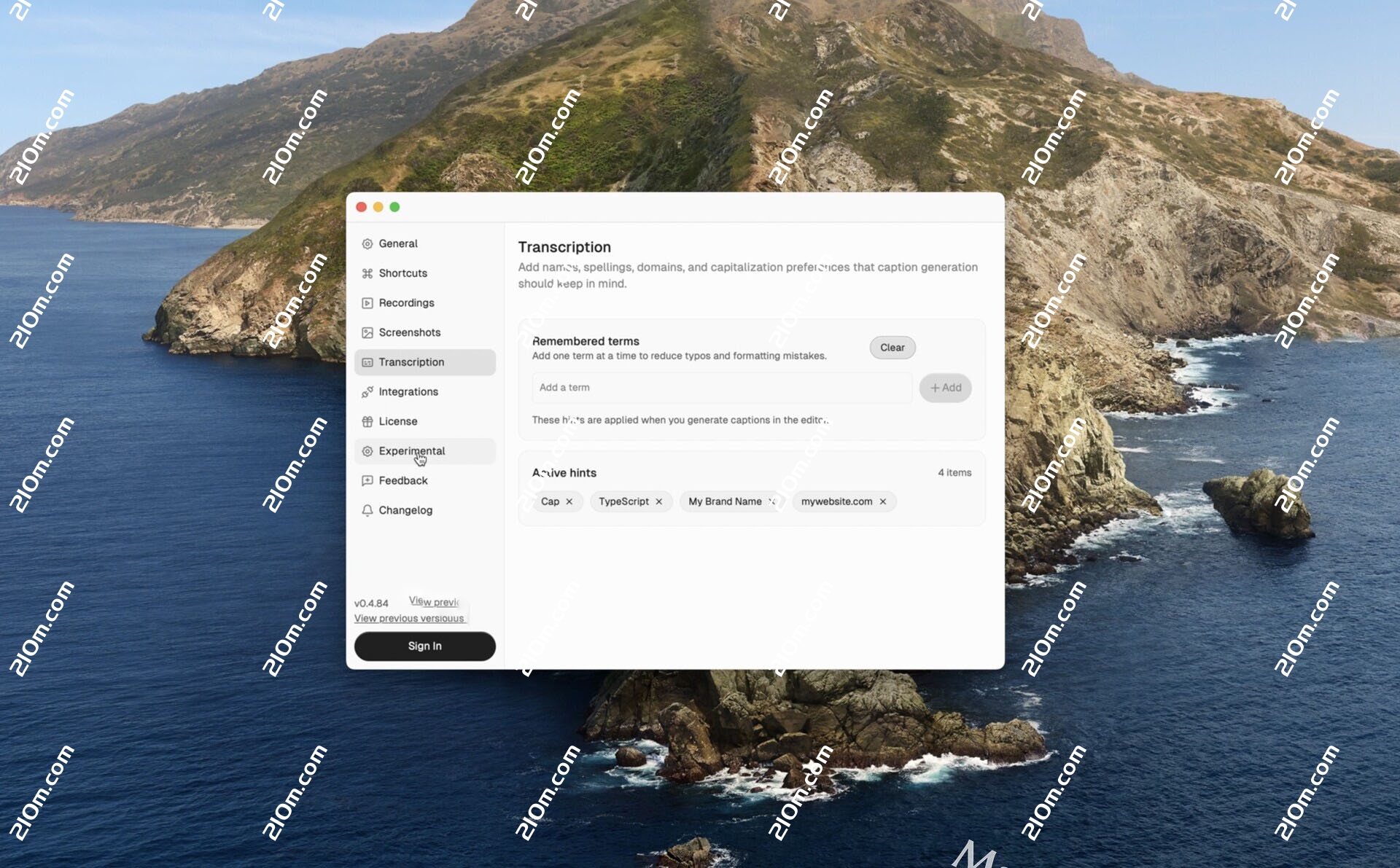Close the settings window with red button
1400x868 pixels.
click(x=361, y=207)
